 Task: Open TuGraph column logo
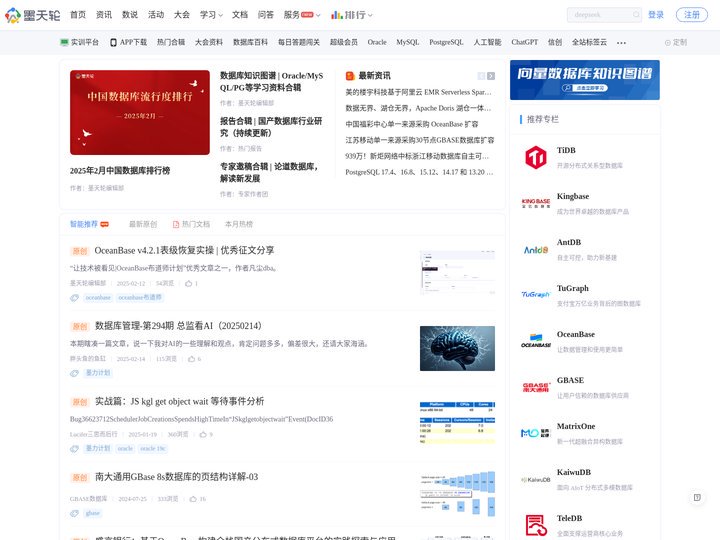pyautogui.click(x=535, y=294)
